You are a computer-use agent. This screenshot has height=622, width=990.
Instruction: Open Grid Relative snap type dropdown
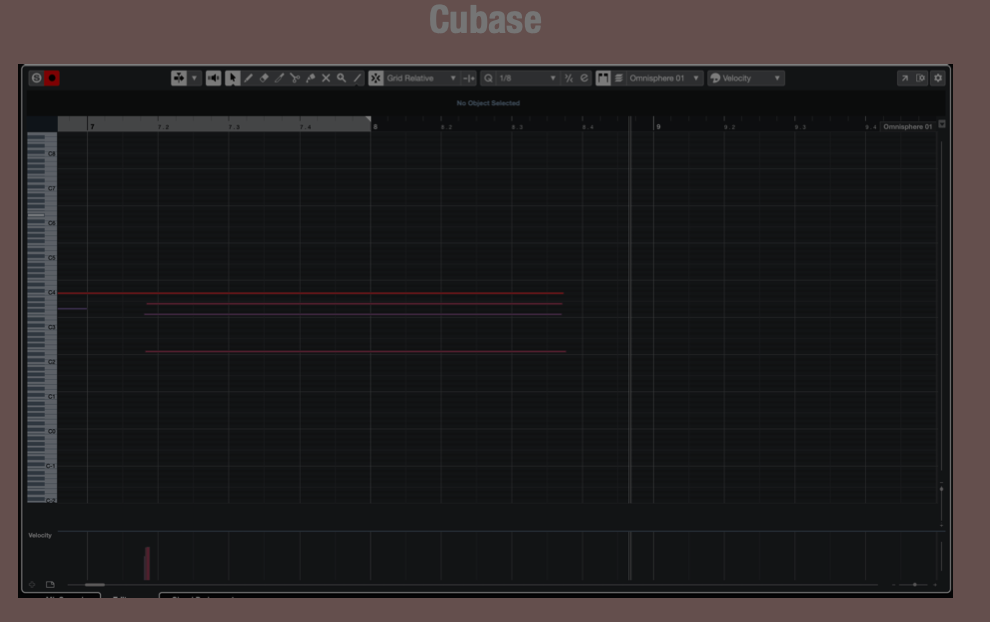421,78
